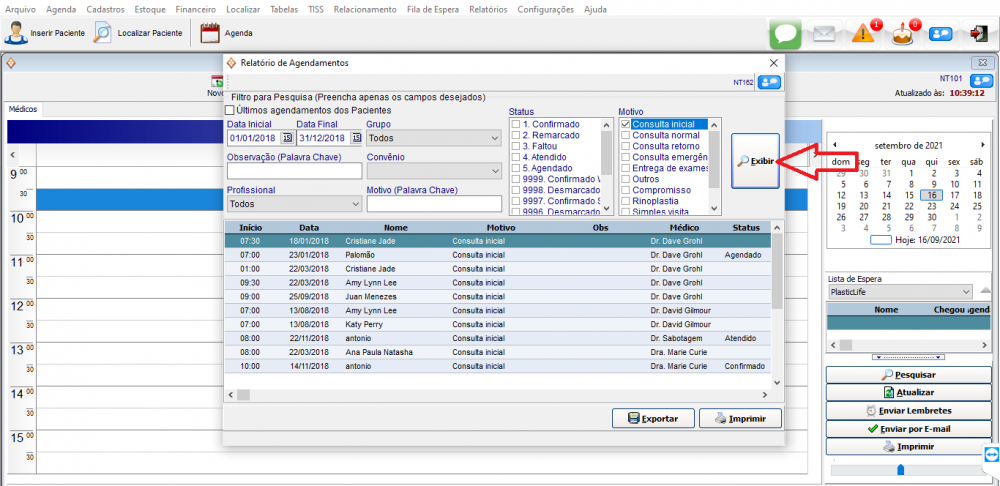1000x486 pixels.
Task: Click the Exibir button
Action: 755,161
